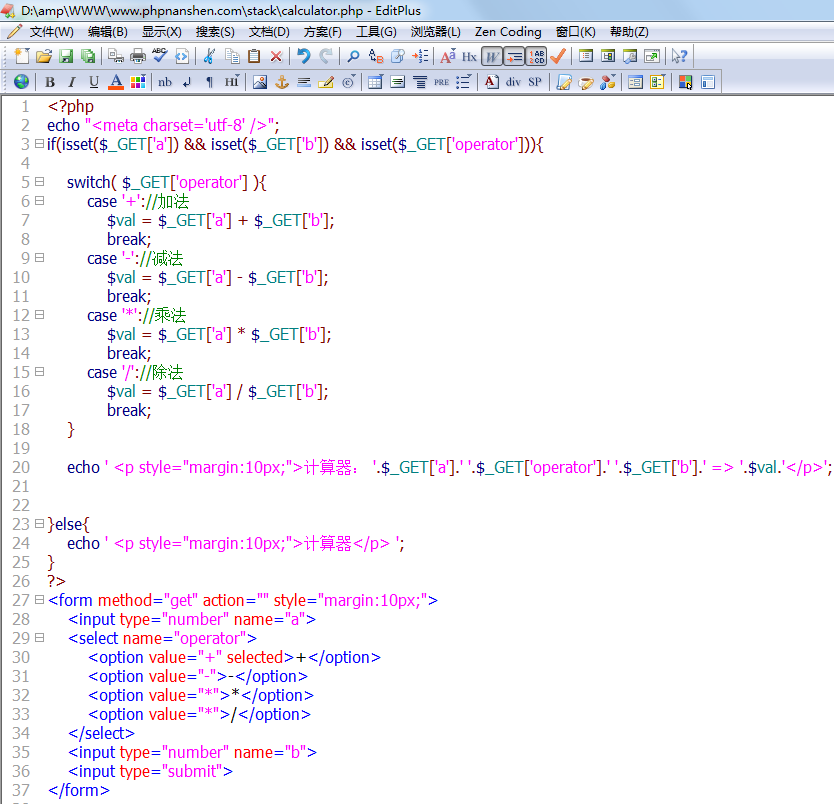834x804 pixels.
Task: Click the Find in Files icon
Action: click(397, 56)
